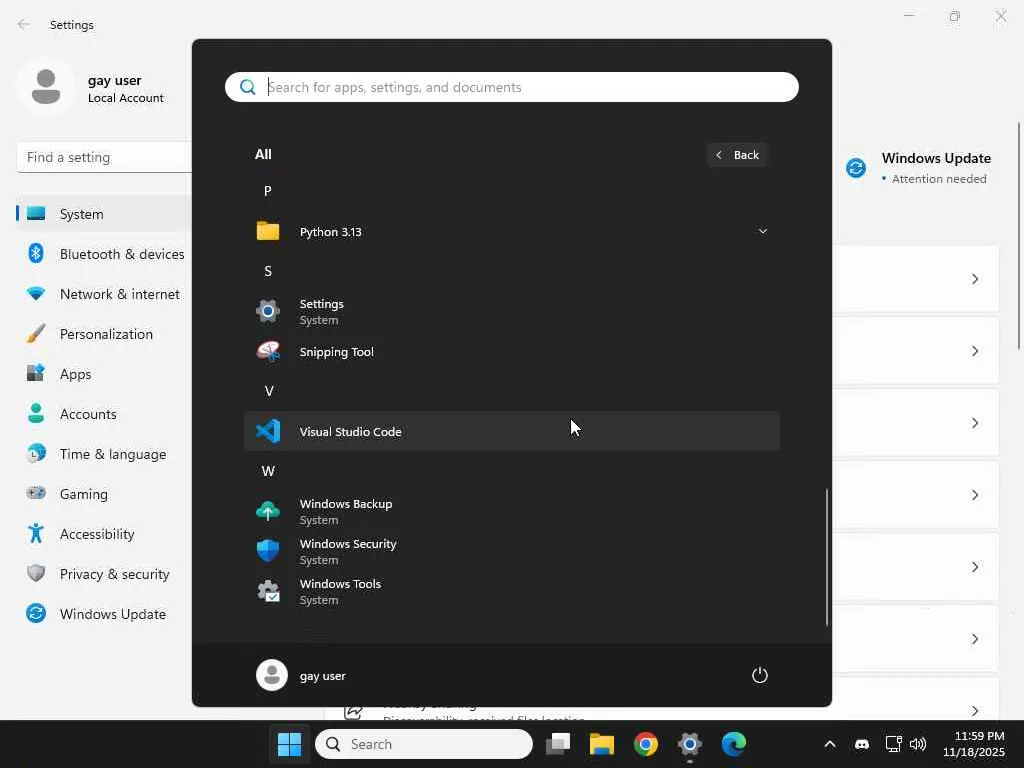Open Network & internet settings

(x=104, y=294)
